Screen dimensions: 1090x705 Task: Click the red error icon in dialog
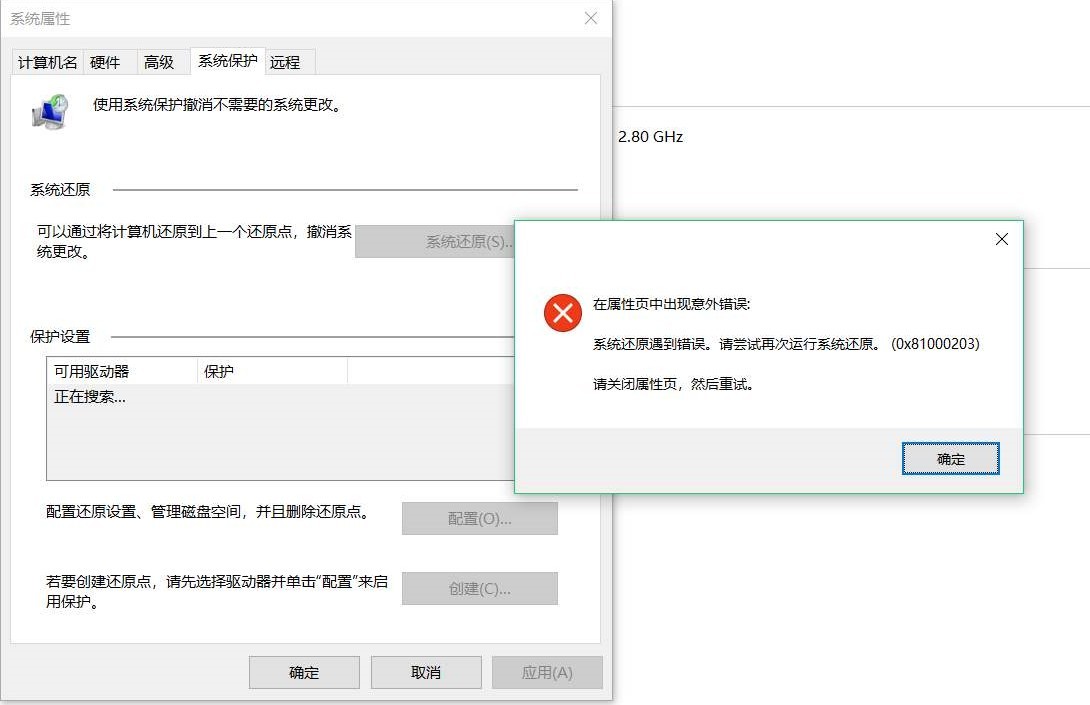562,313
